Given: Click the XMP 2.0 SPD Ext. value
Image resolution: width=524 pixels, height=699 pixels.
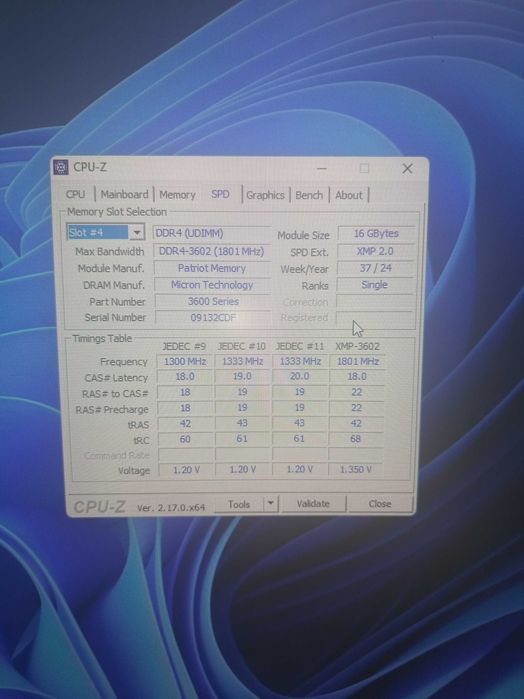Looking at the screenshot, I should click(375, 251).
